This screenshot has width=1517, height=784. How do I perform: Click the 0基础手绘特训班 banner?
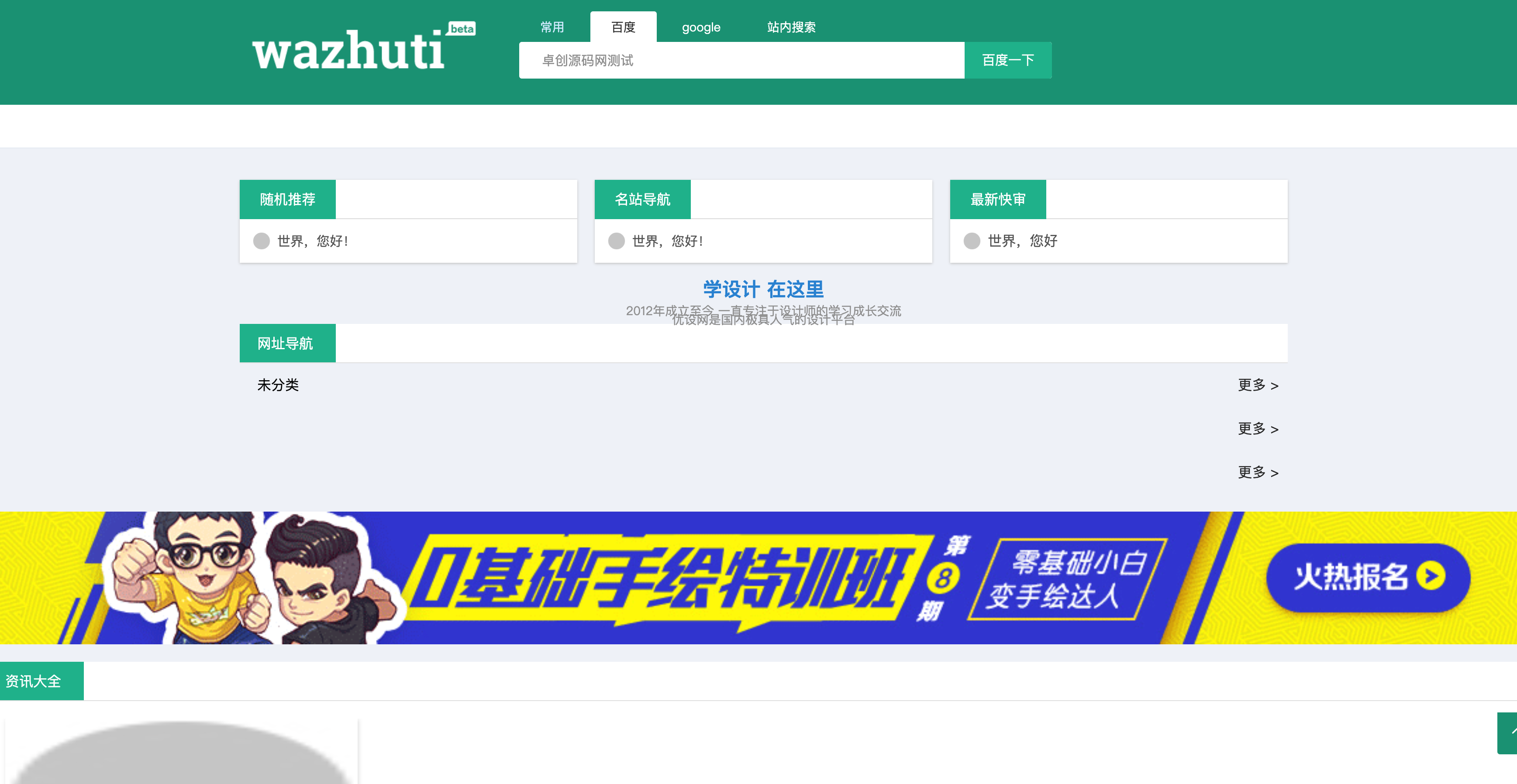point(758,578)
